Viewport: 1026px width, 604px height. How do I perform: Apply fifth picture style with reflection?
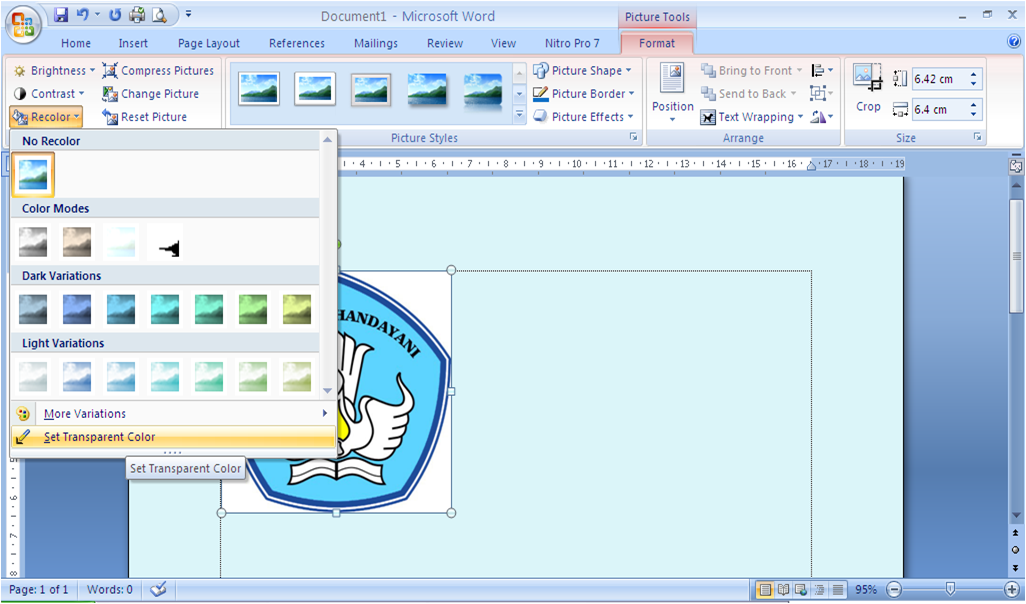coord(483,89)
